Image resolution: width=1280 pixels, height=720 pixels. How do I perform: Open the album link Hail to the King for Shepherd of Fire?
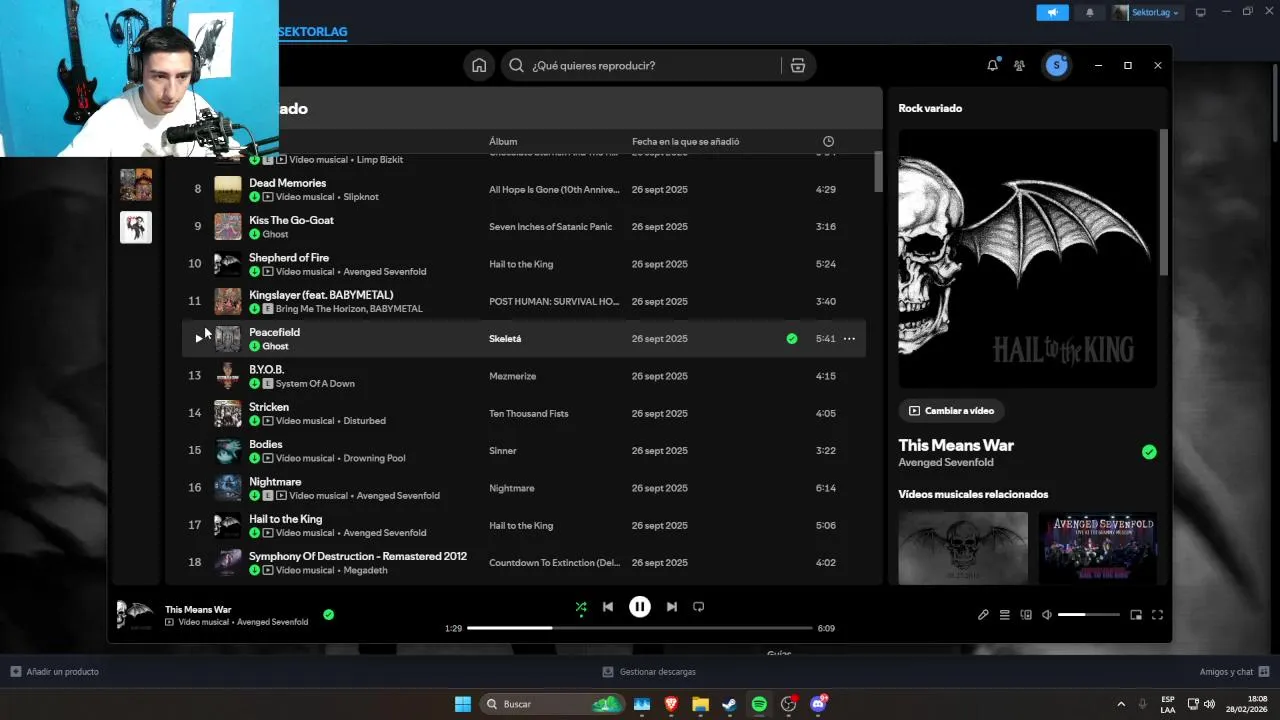pyautogui.click(x=521, y=264)
